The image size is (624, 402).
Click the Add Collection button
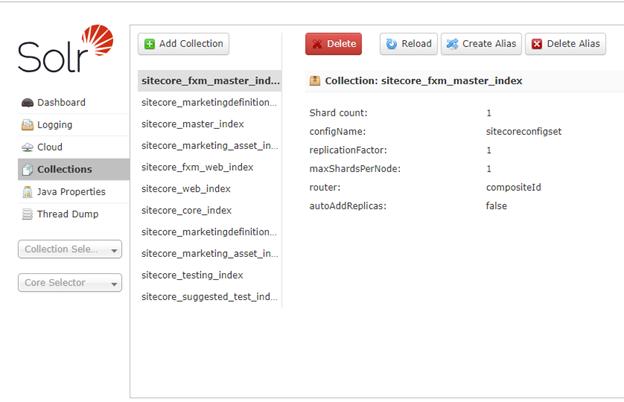point(183,44)
